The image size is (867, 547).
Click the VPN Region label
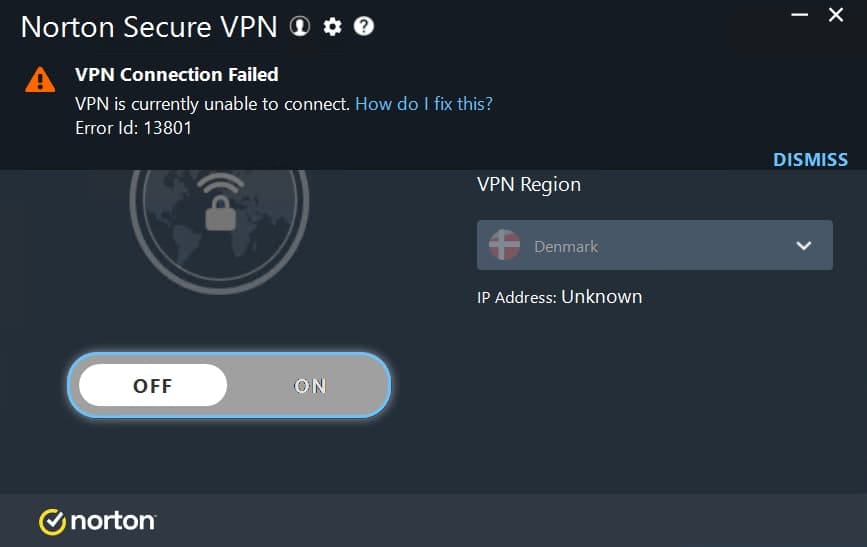click(529, 184)
